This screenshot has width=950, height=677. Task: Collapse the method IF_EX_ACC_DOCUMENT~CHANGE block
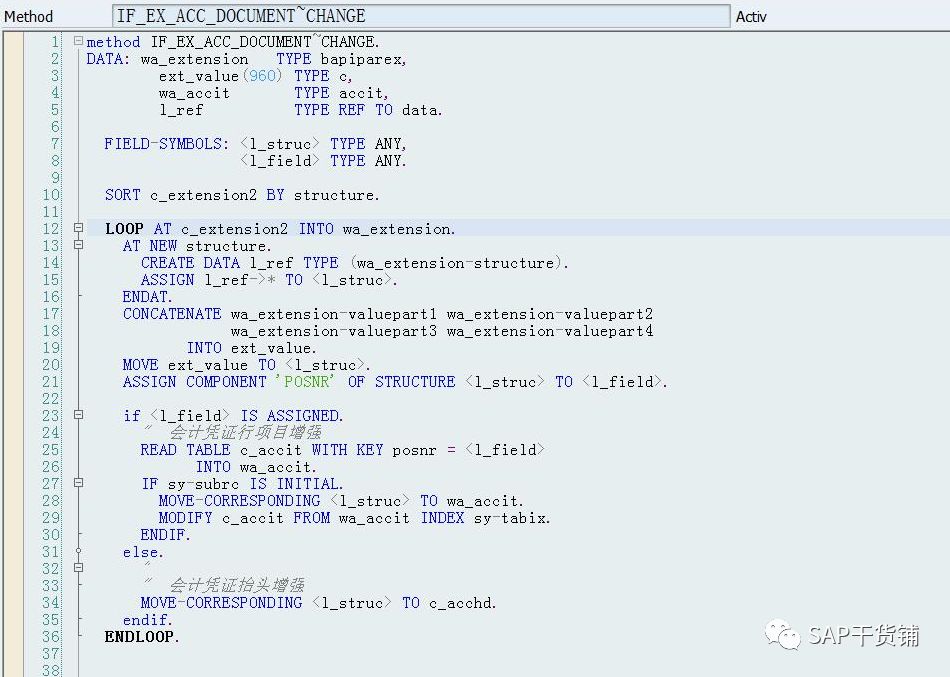click(x=77, y=41)
